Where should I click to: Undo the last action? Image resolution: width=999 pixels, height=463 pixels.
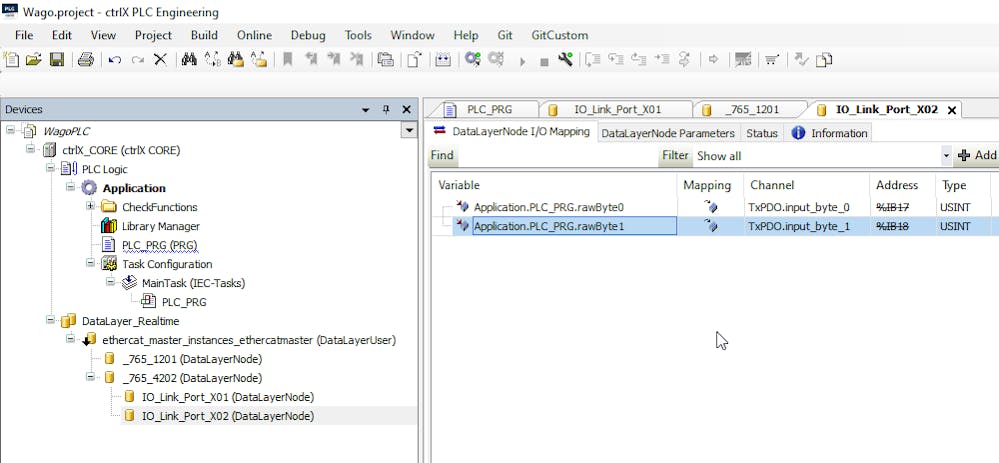tap(115, 60)
